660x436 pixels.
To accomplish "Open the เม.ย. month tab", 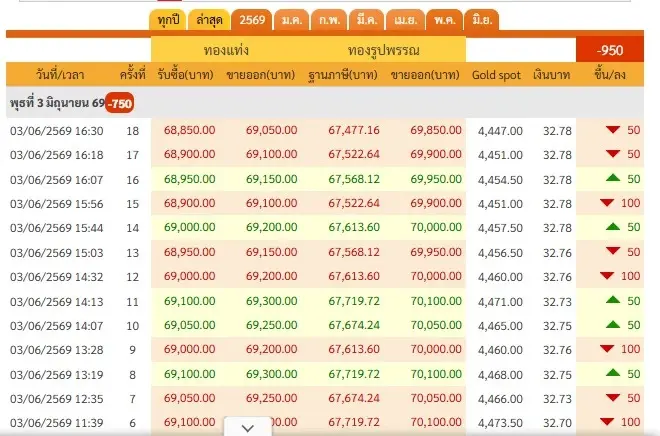I will click(405, 20).
